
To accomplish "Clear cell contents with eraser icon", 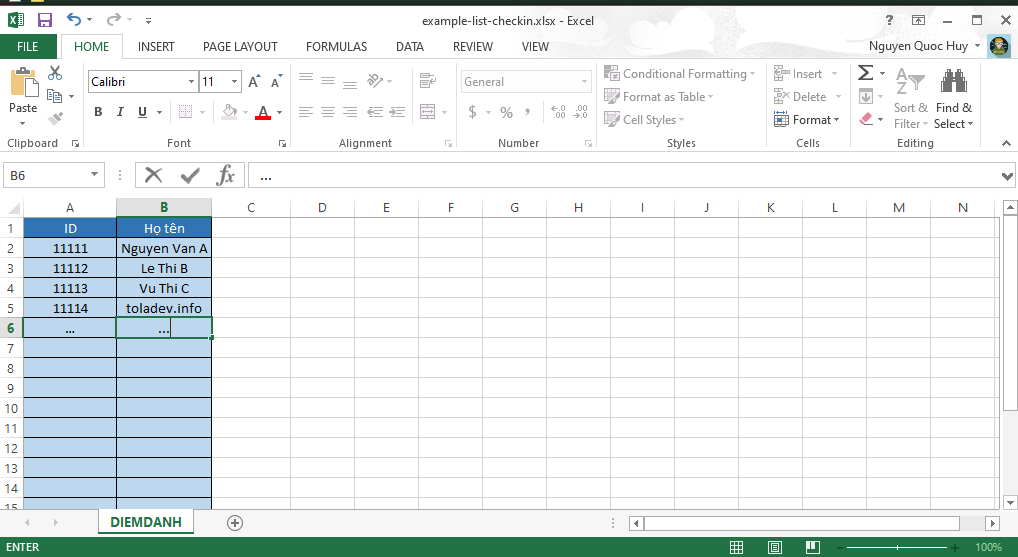I will 866,119.
